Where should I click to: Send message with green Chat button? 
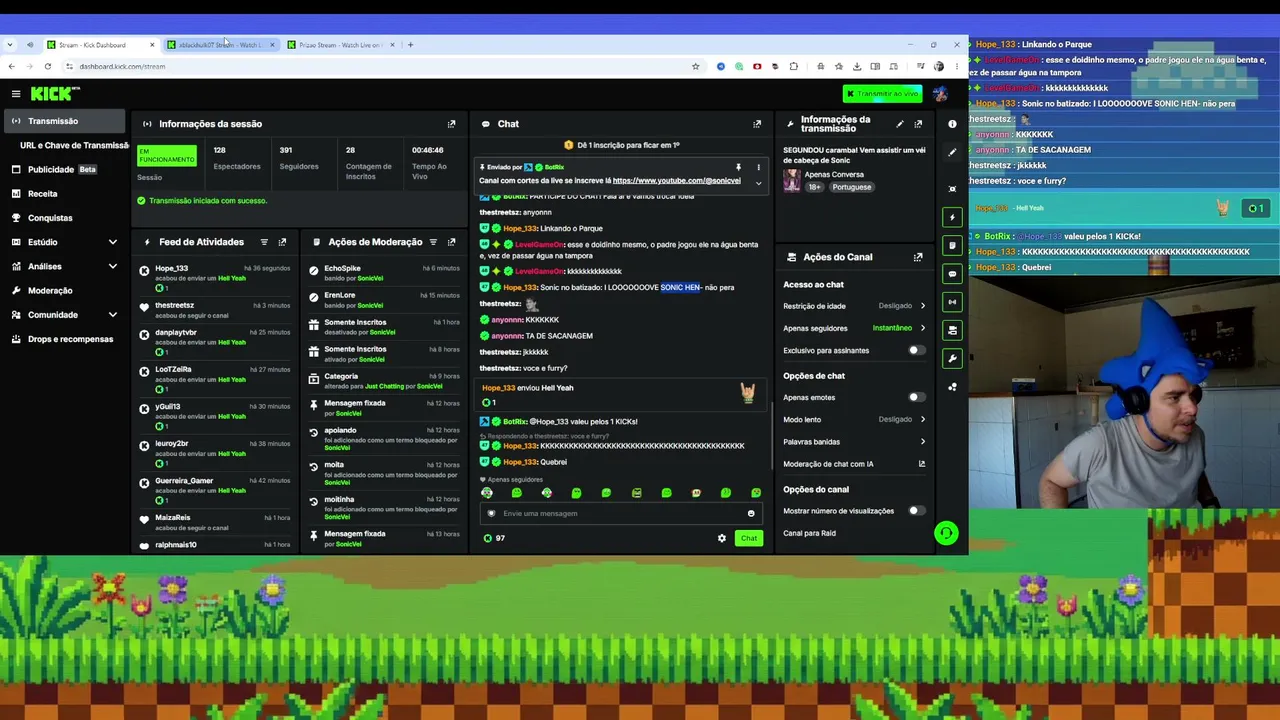[749, 538]
